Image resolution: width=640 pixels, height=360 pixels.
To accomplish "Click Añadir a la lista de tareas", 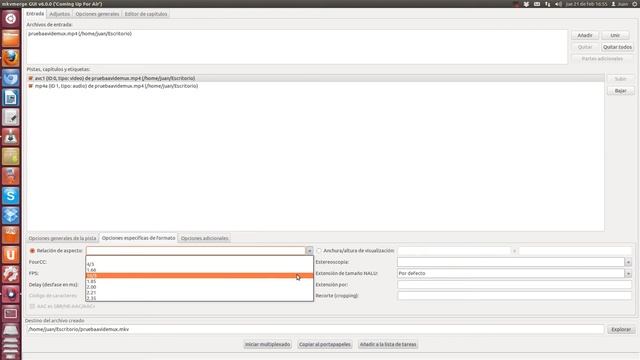I will pos(388,344).
